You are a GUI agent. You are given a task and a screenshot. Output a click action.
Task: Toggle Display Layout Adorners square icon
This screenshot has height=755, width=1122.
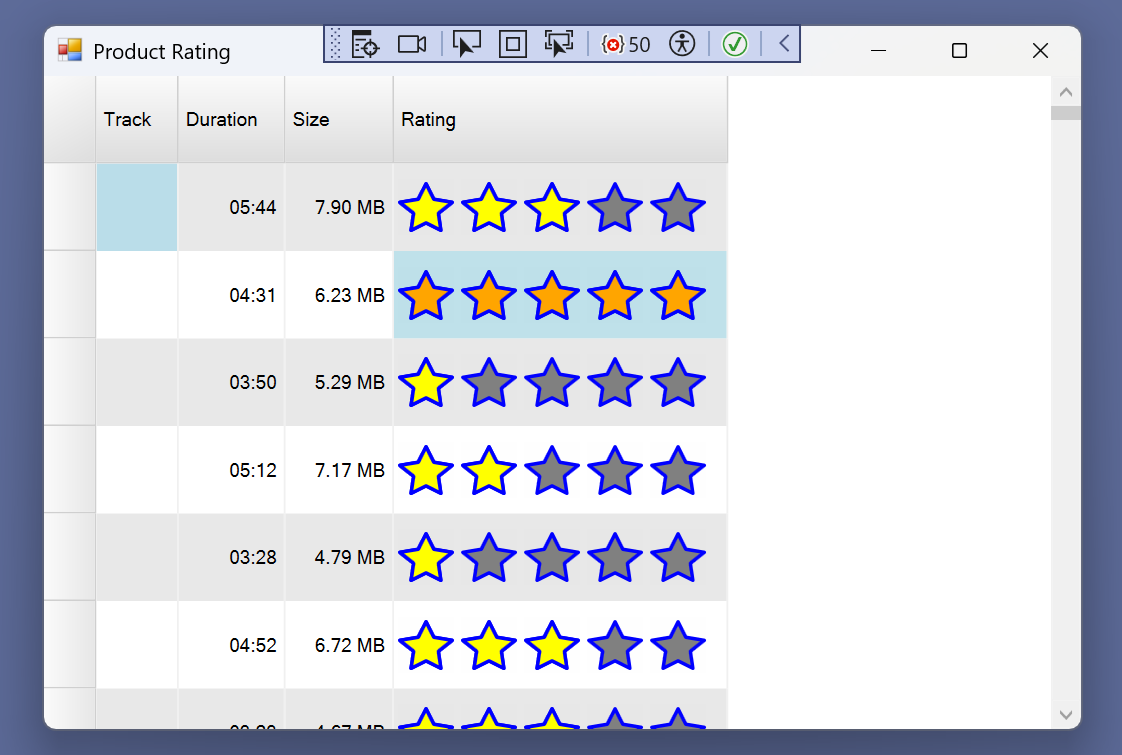pos(513,44)
